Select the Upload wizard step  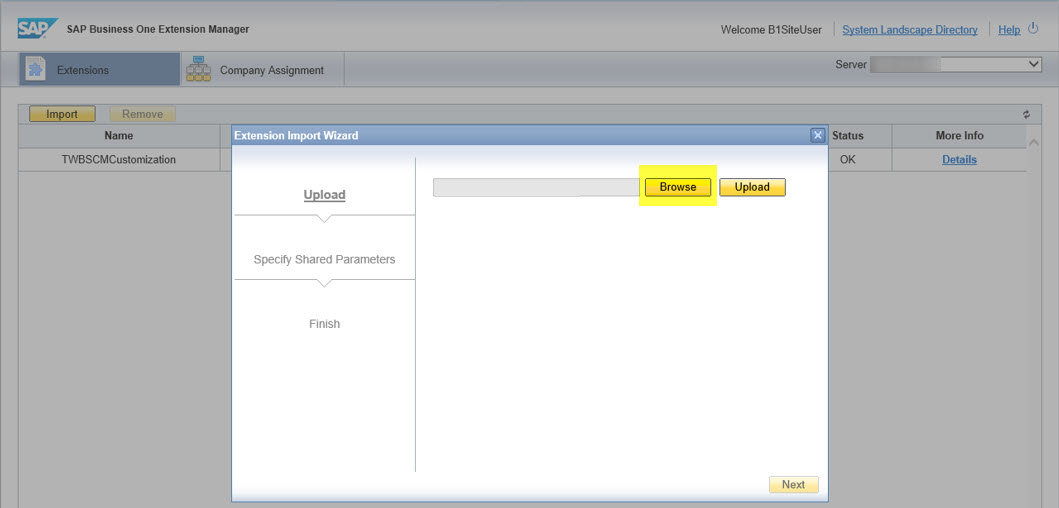pos(324,195)
